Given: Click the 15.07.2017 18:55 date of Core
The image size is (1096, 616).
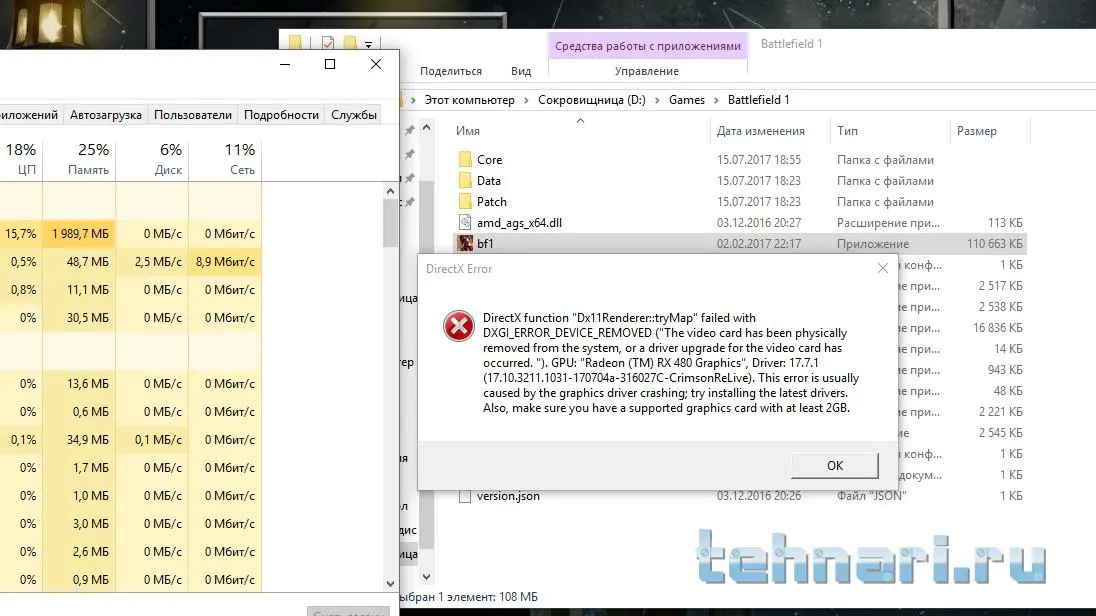Looking at the screenshot, I should (758, 159).
